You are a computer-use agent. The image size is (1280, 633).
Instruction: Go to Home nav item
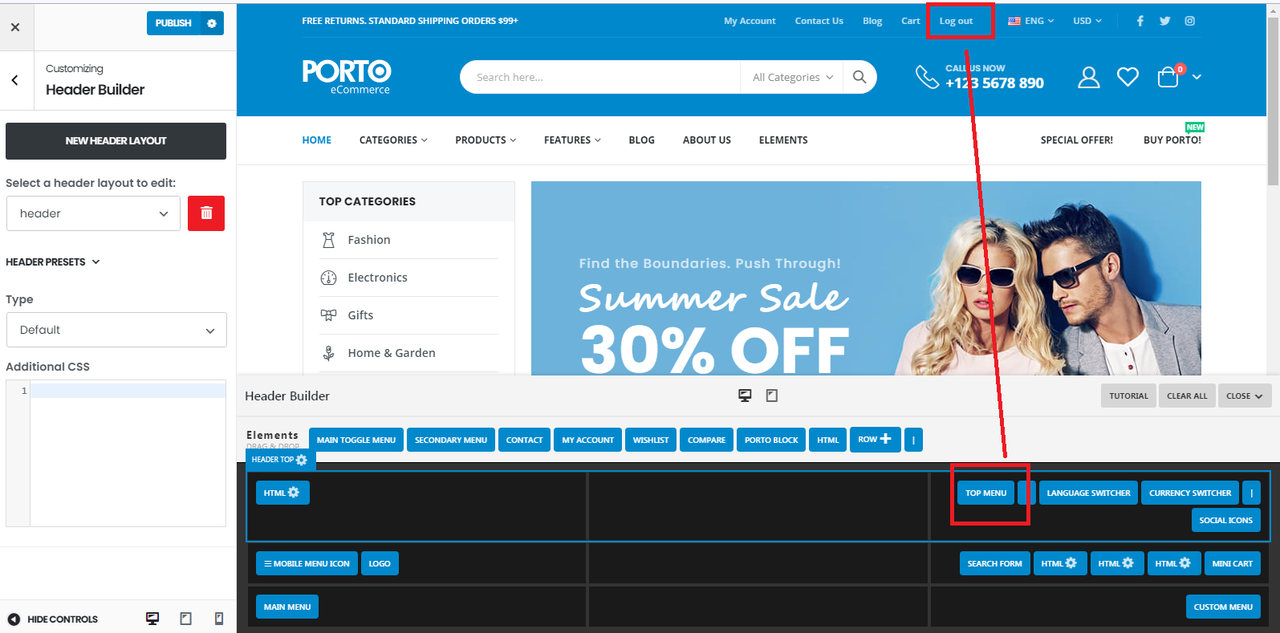tap(317, 140)
